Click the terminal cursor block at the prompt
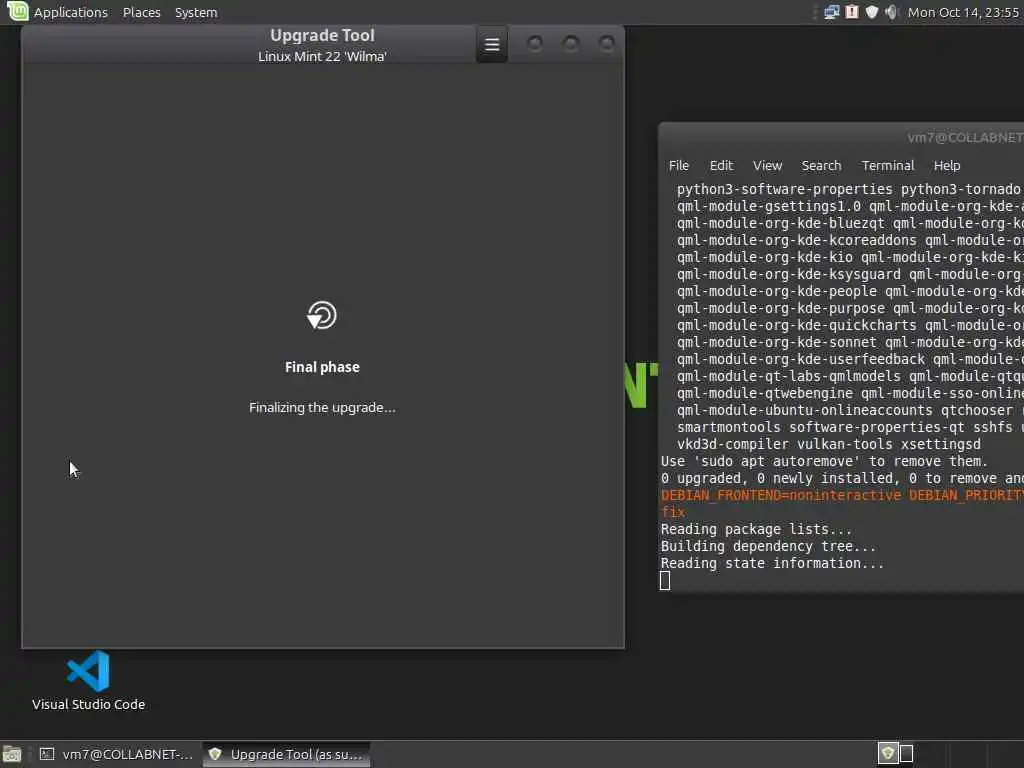This screenshot has height=768, width=1024. pos(665,580)
